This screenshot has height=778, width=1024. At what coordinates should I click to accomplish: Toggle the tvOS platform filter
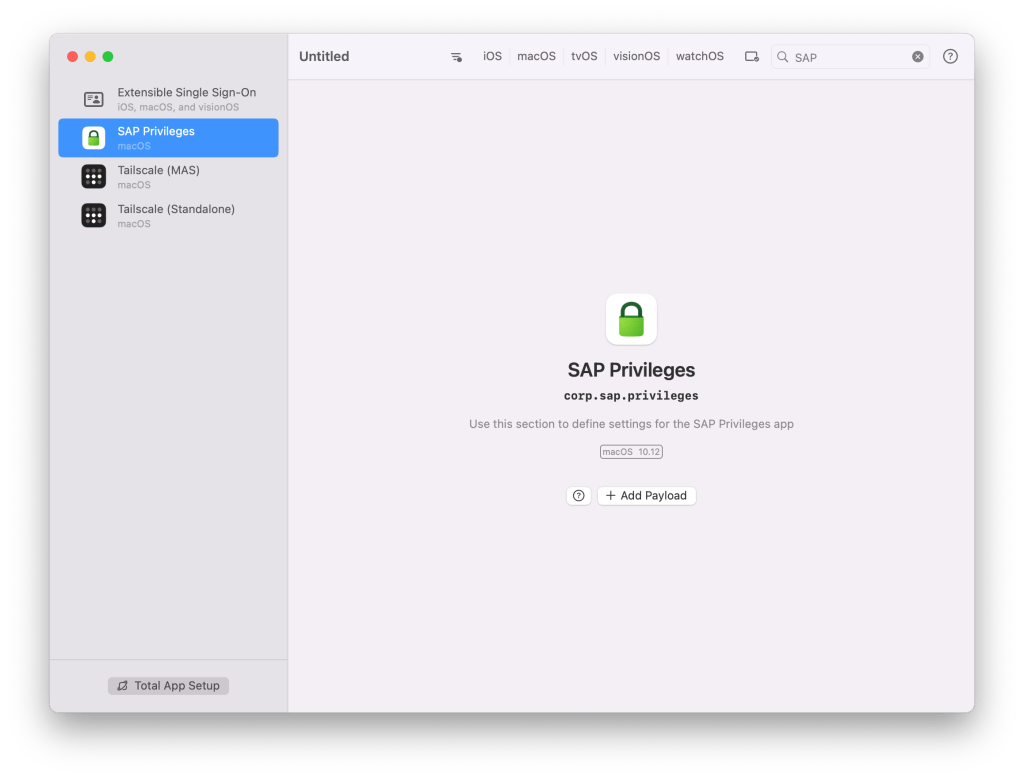[584, 57]
